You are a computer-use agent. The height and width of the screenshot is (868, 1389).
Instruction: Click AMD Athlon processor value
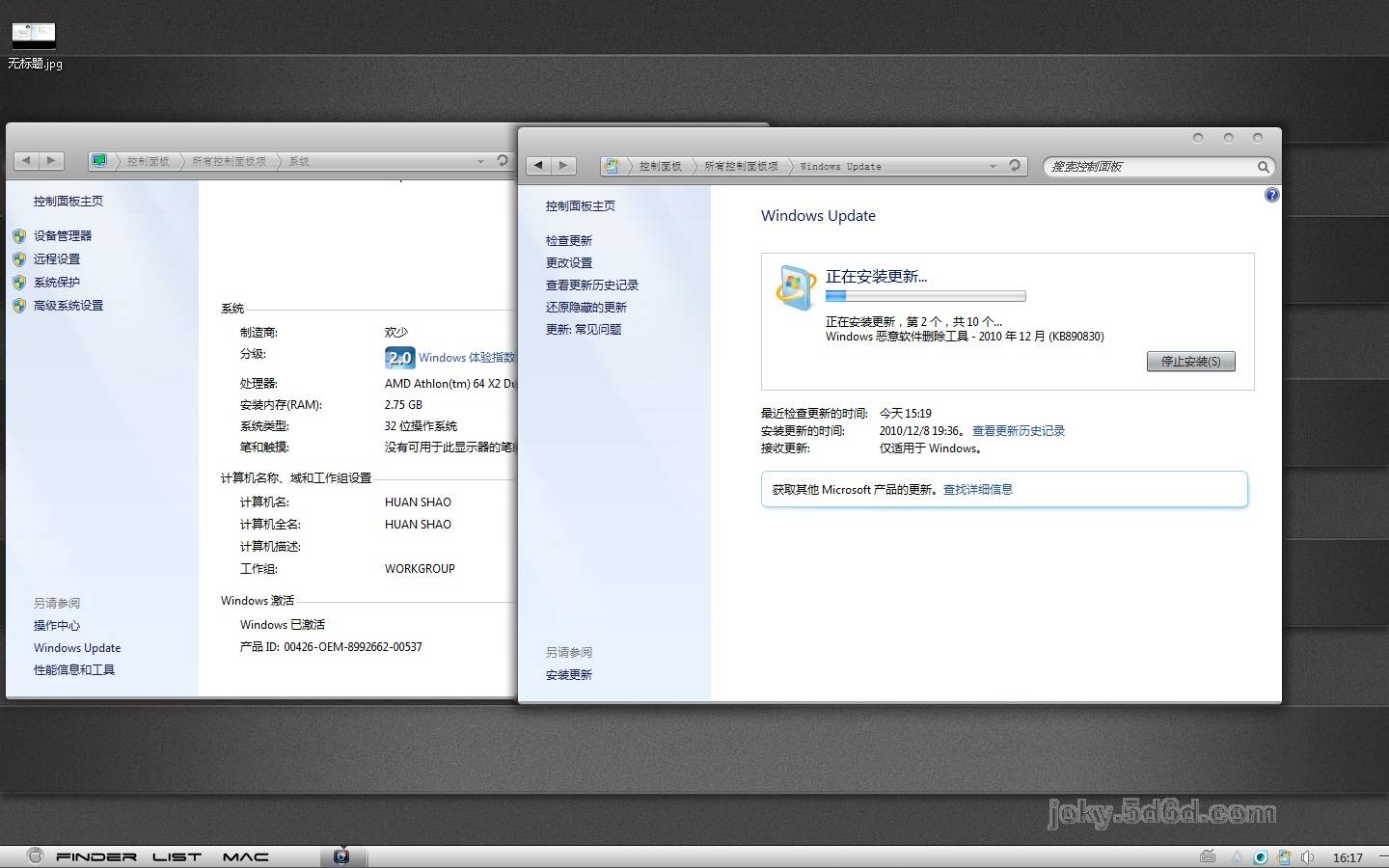click(x=450, y=384)
